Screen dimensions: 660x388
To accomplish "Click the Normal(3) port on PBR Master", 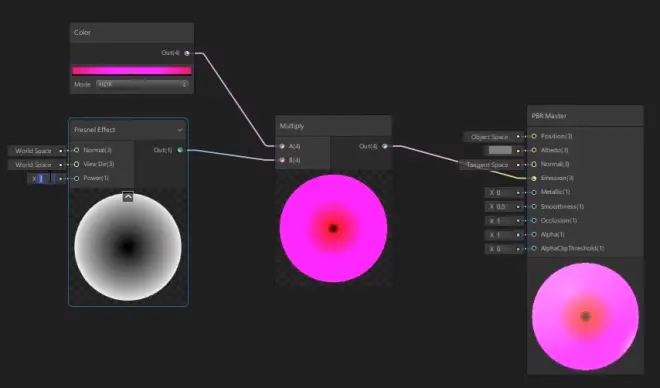I will (534, 164).
